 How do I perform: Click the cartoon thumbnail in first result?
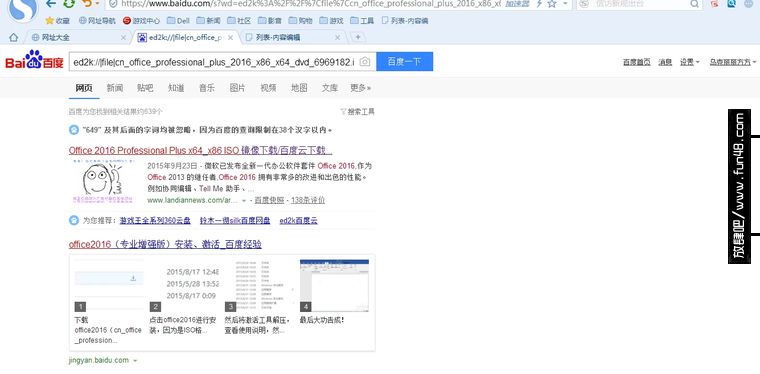pos(103,182)
